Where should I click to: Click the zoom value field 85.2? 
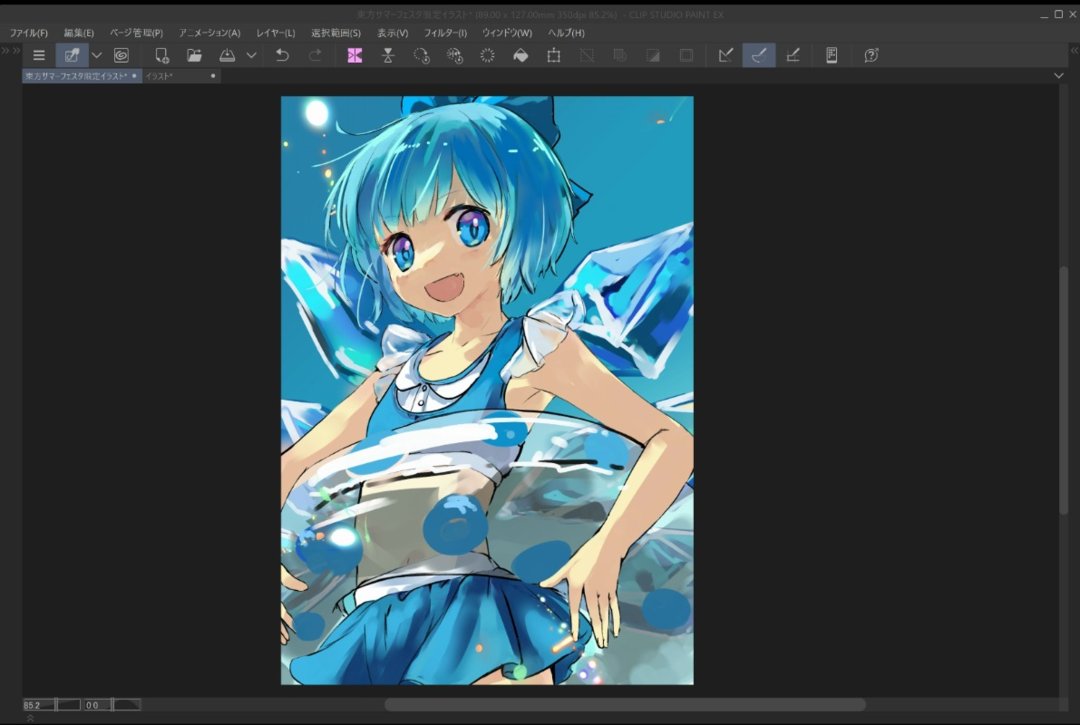pyautogui.click(x=32, y=705)
